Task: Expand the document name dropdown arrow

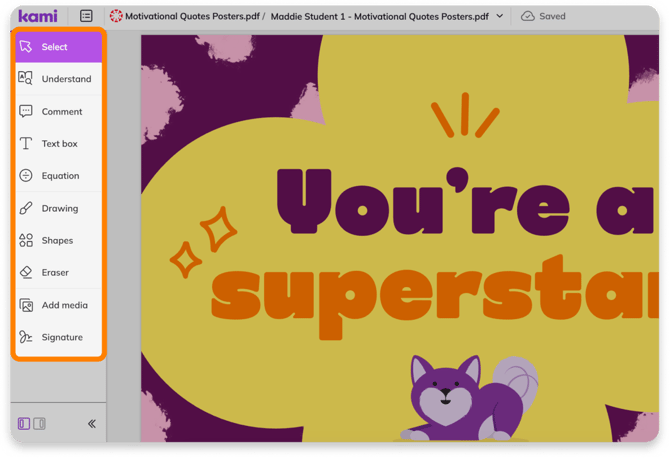Action: coord(500,16)
